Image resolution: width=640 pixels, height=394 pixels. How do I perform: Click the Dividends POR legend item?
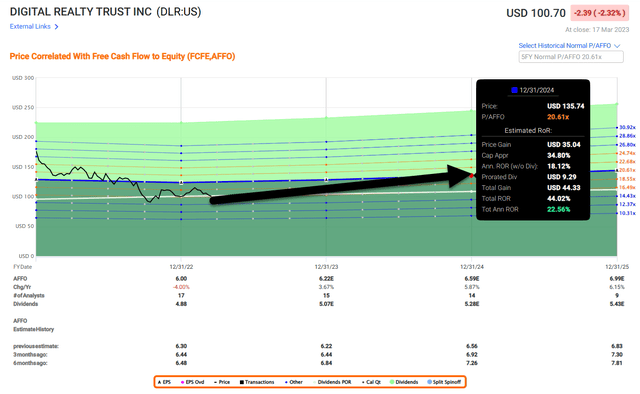332,382
